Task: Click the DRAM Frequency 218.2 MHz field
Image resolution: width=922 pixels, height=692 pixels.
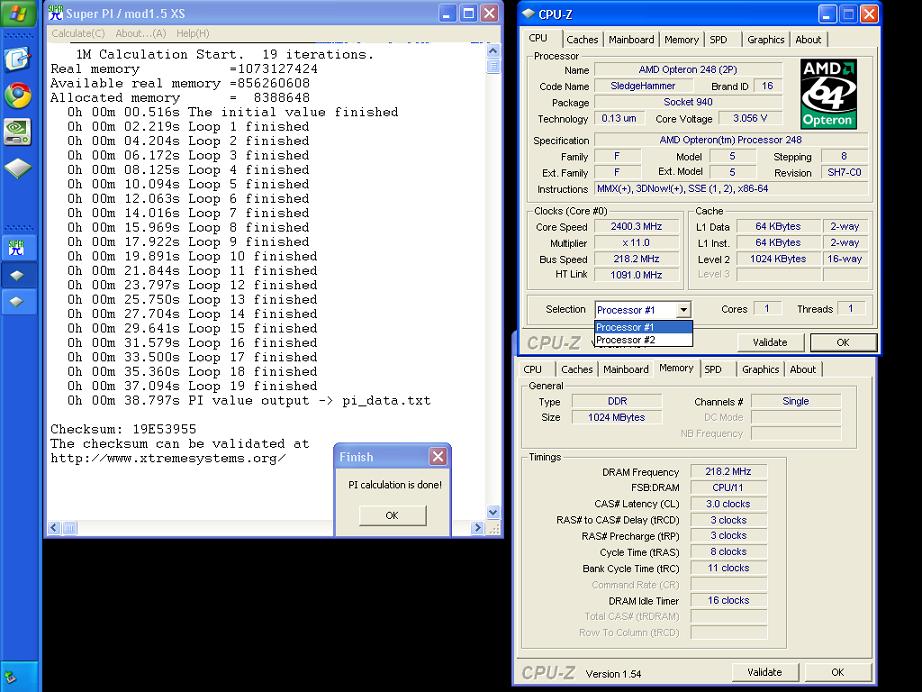Action: click(x=728, y=472)
